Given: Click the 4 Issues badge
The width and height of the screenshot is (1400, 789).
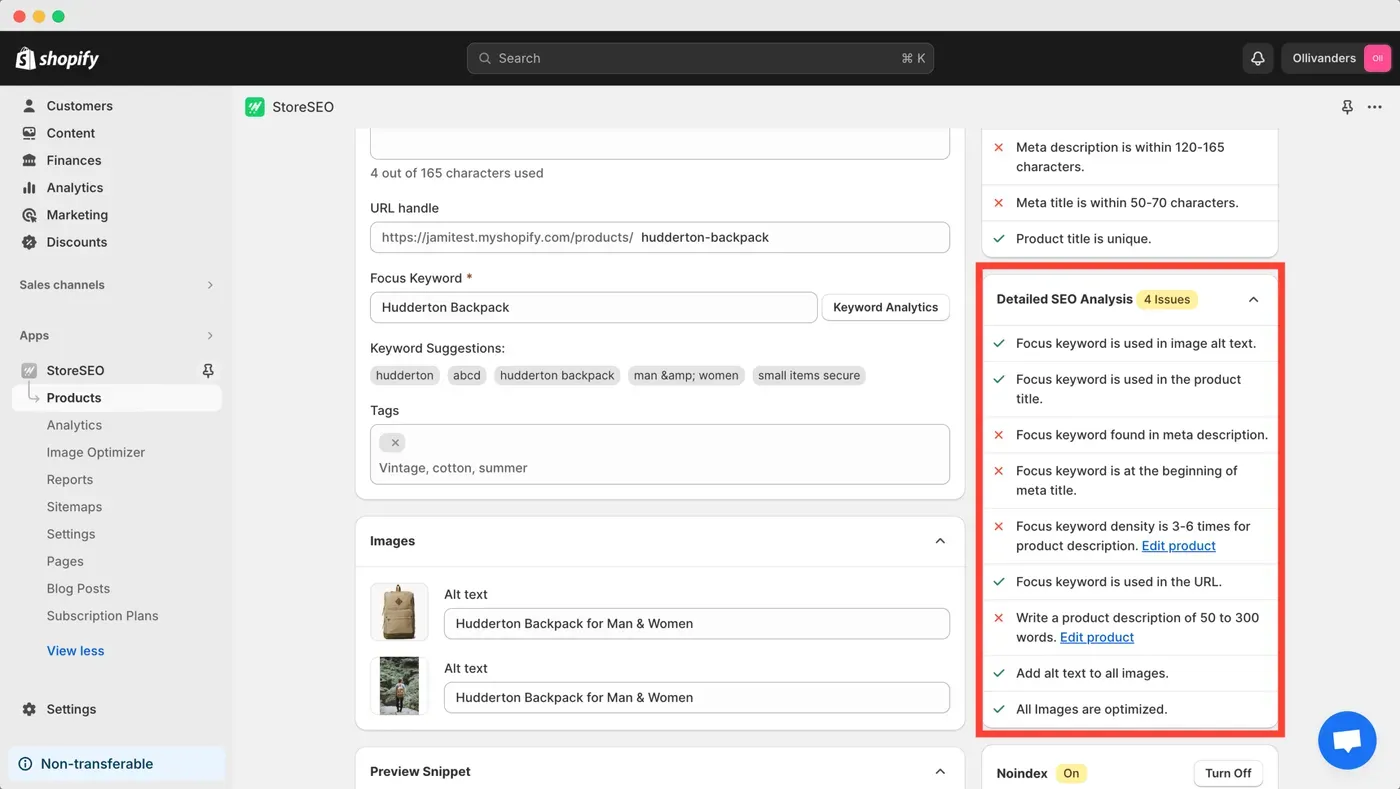Looking at the screenshot, I should [x=1167, y=299].
